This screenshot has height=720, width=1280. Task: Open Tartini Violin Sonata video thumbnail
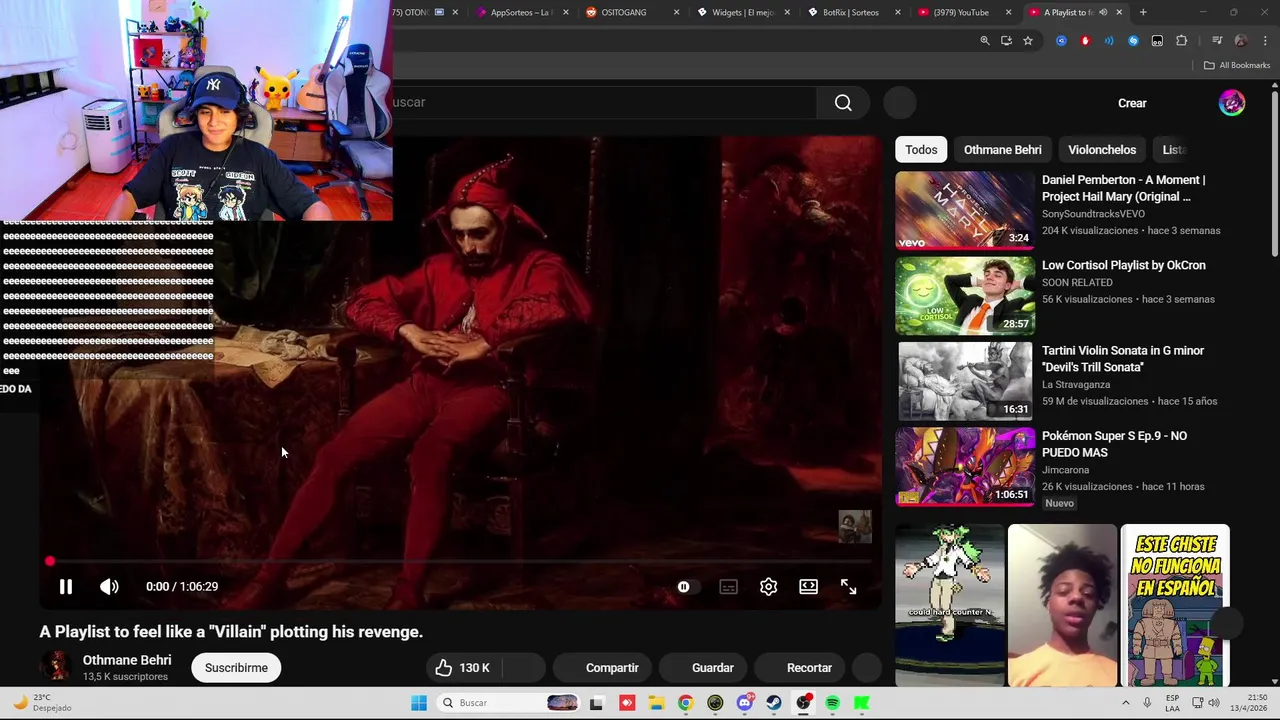tap(964, 381)
